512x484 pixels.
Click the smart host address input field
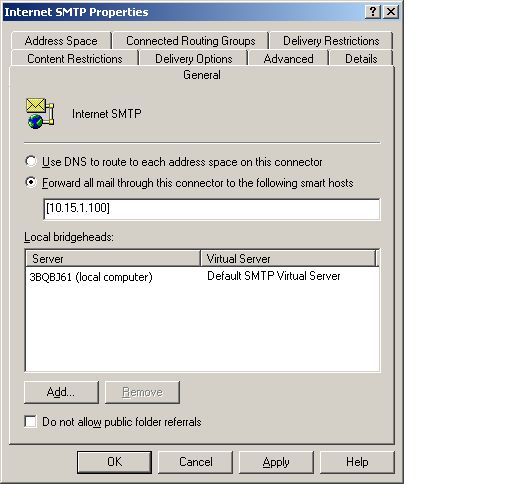click(x=212, y=209)
